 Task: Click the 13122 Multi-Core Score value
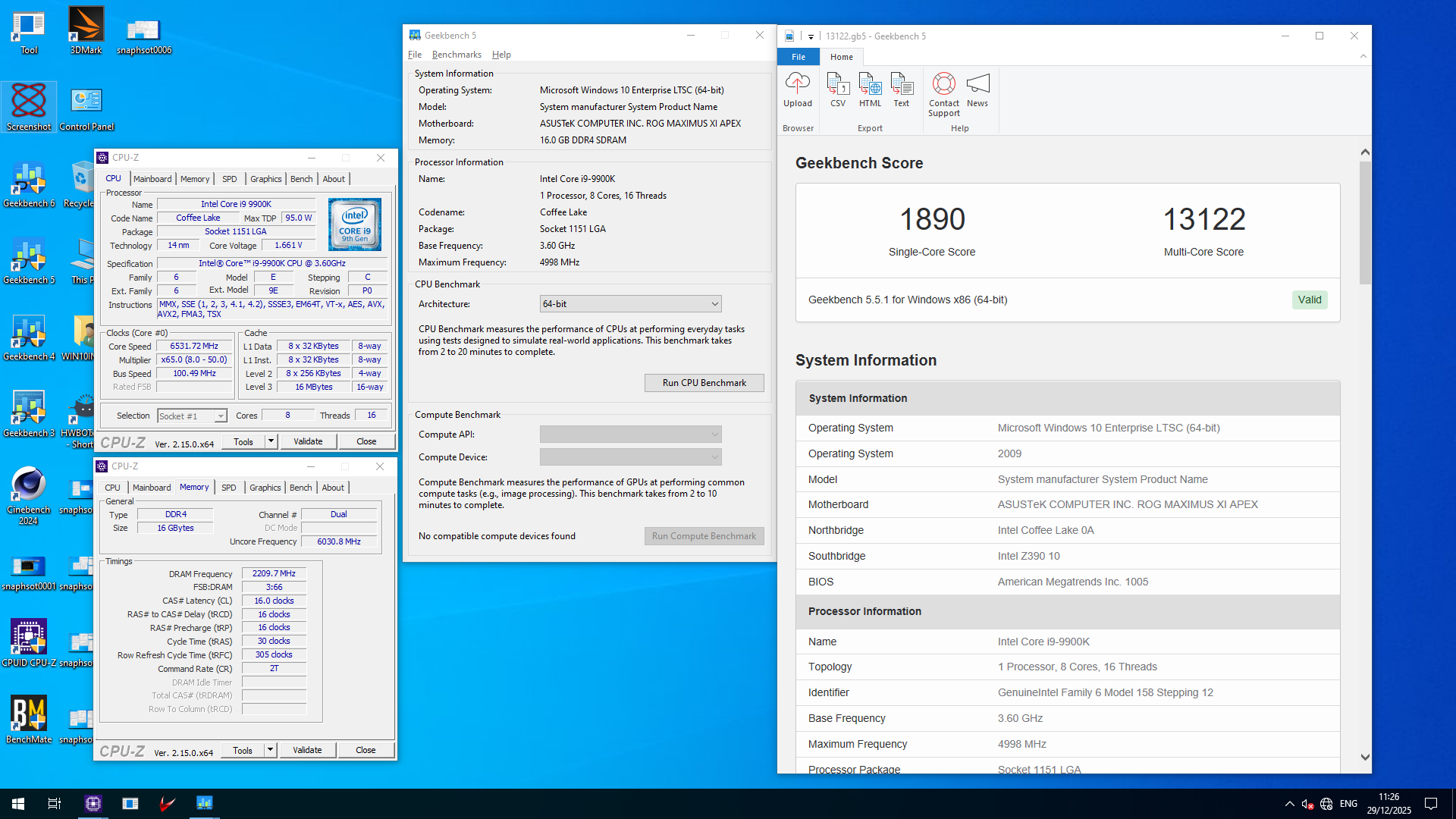pos(1204,220)
